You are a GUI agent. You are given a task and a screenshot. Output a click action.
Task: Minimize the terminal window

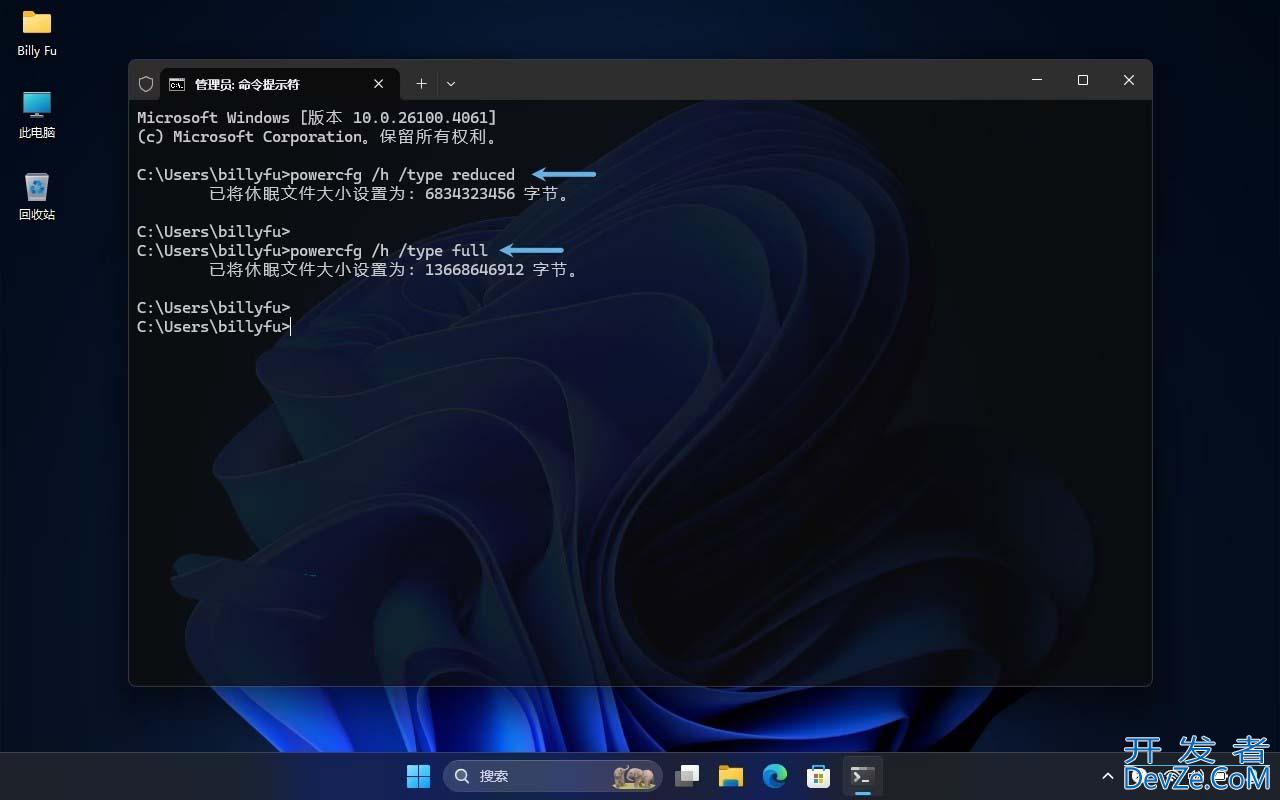click(x=1037, y=80)
